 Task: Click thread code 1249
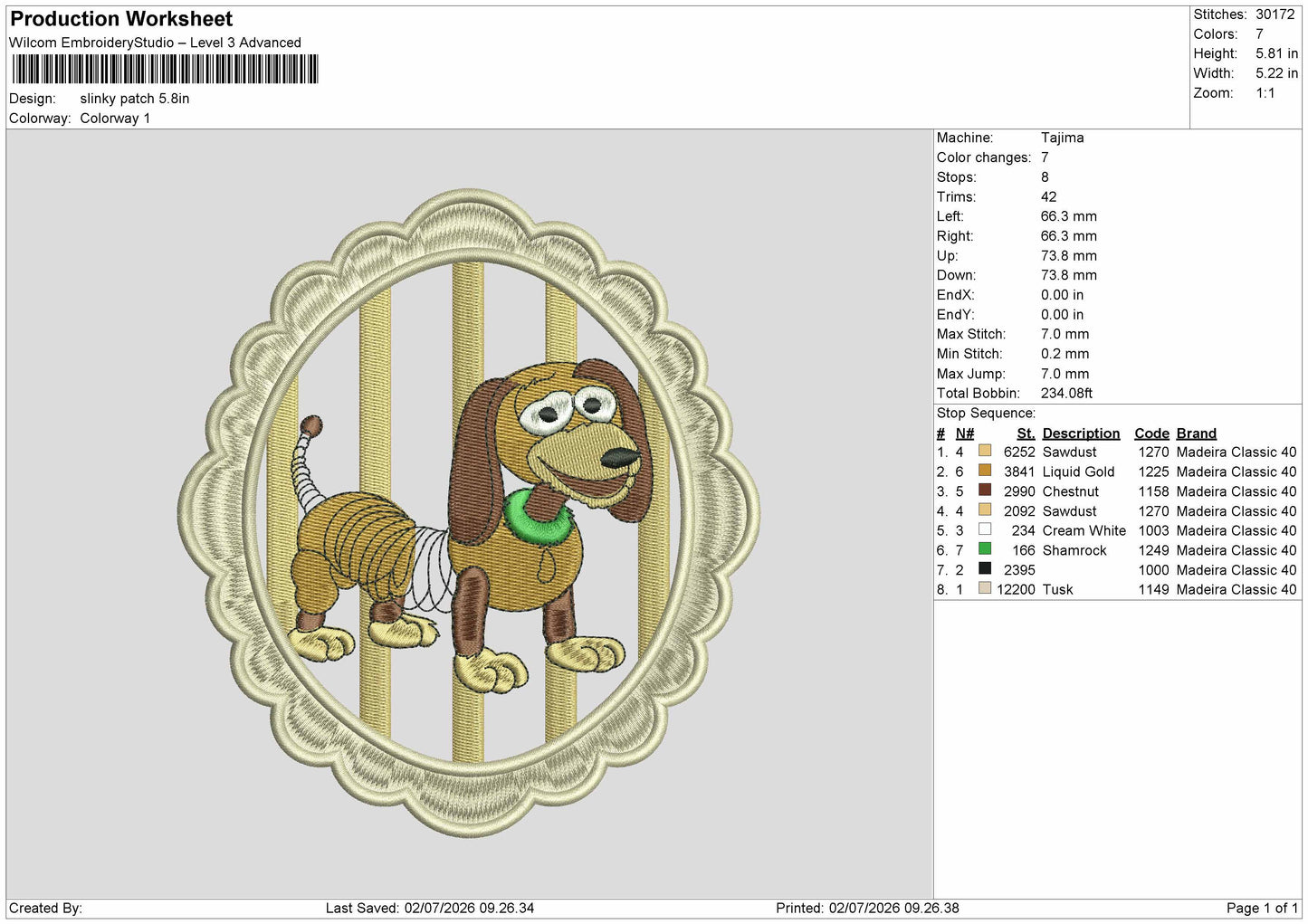tap(1153, 550)
